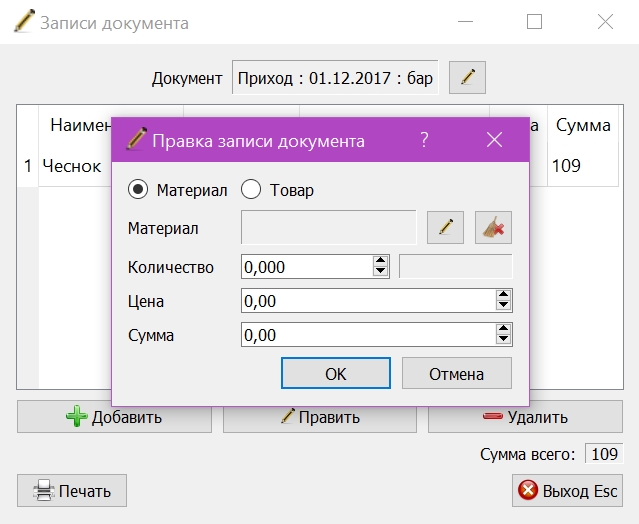Increase Количество with the up arrow
The width and height of the screenshot is (639, 524).
pos(381,261)
